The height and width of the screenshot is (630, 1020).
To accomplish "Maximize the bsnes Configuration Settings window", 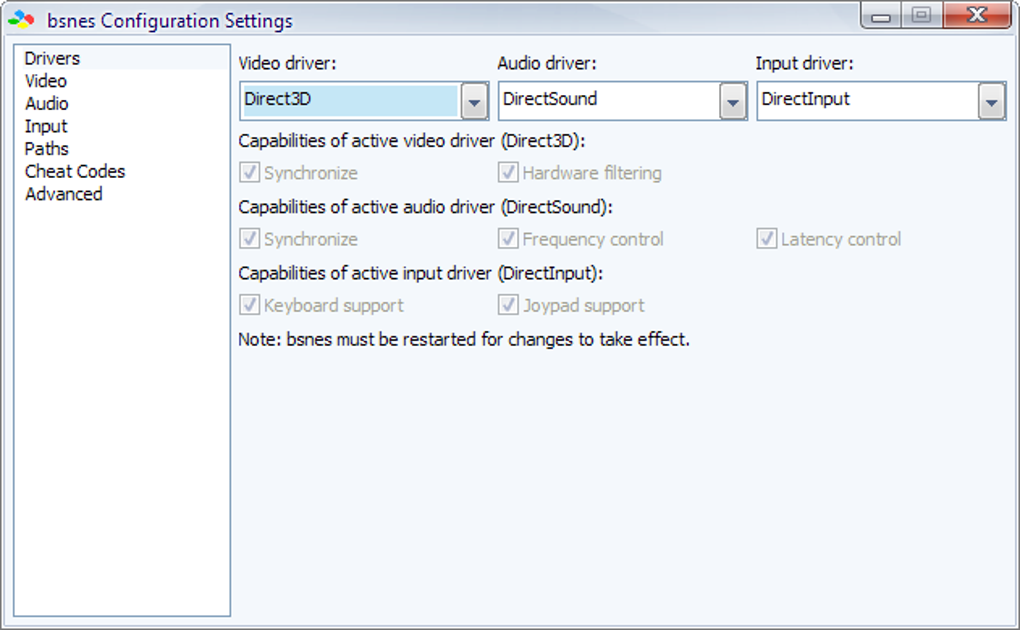I will [921, 15].
